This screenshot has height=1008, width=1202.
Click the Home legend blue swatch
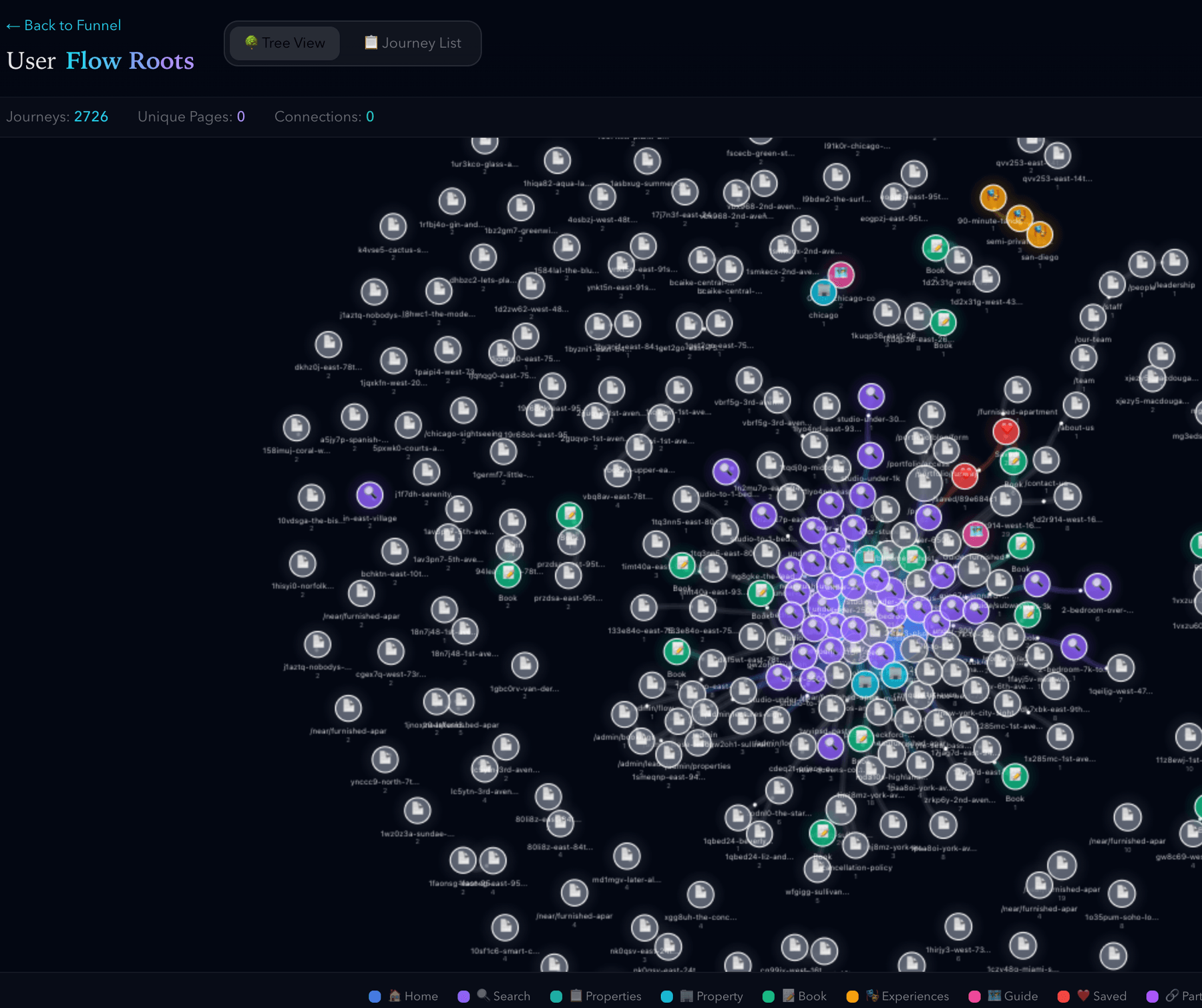(375, 997)
